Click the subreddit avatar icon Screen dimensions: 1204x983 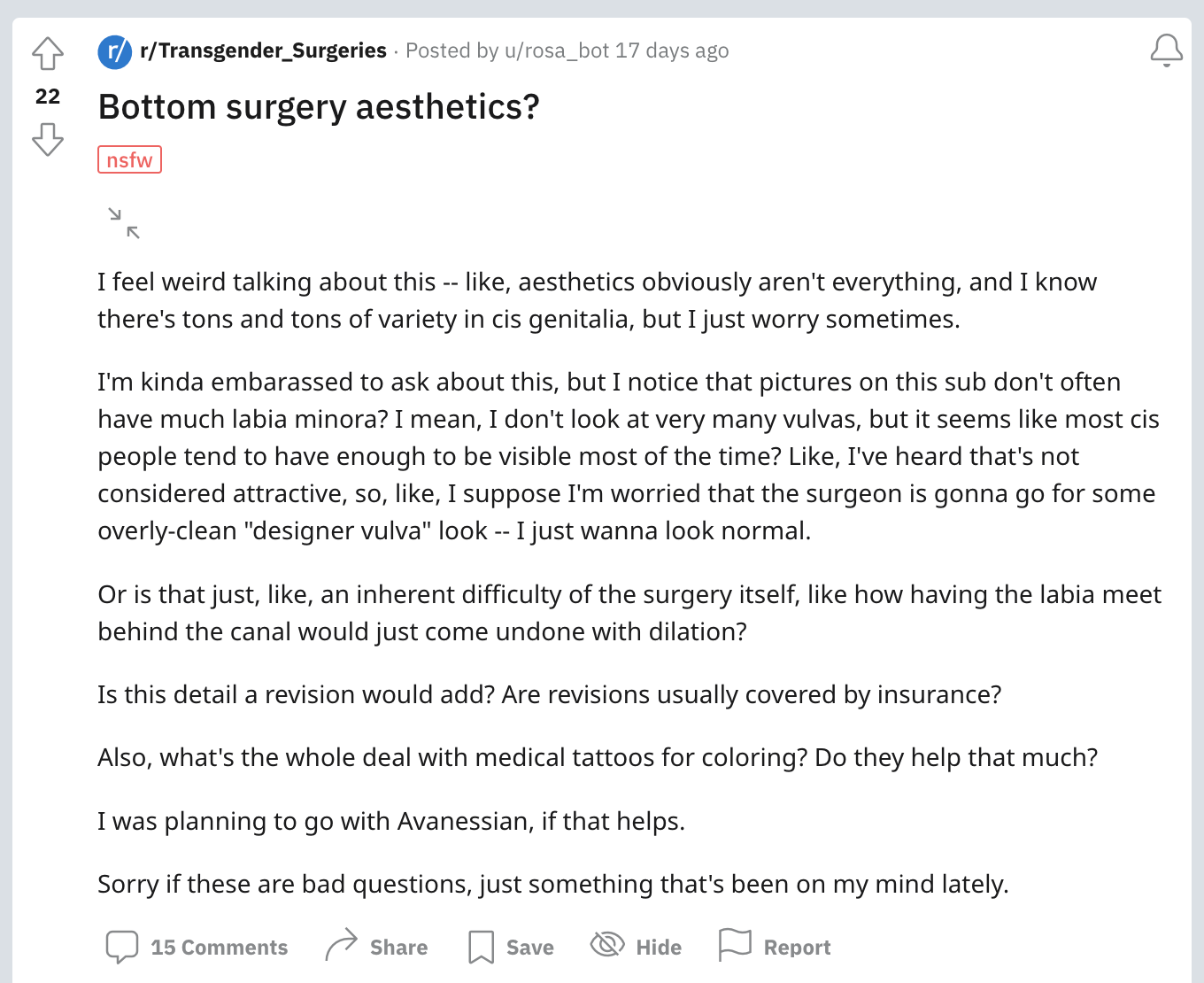coord(115,51)
